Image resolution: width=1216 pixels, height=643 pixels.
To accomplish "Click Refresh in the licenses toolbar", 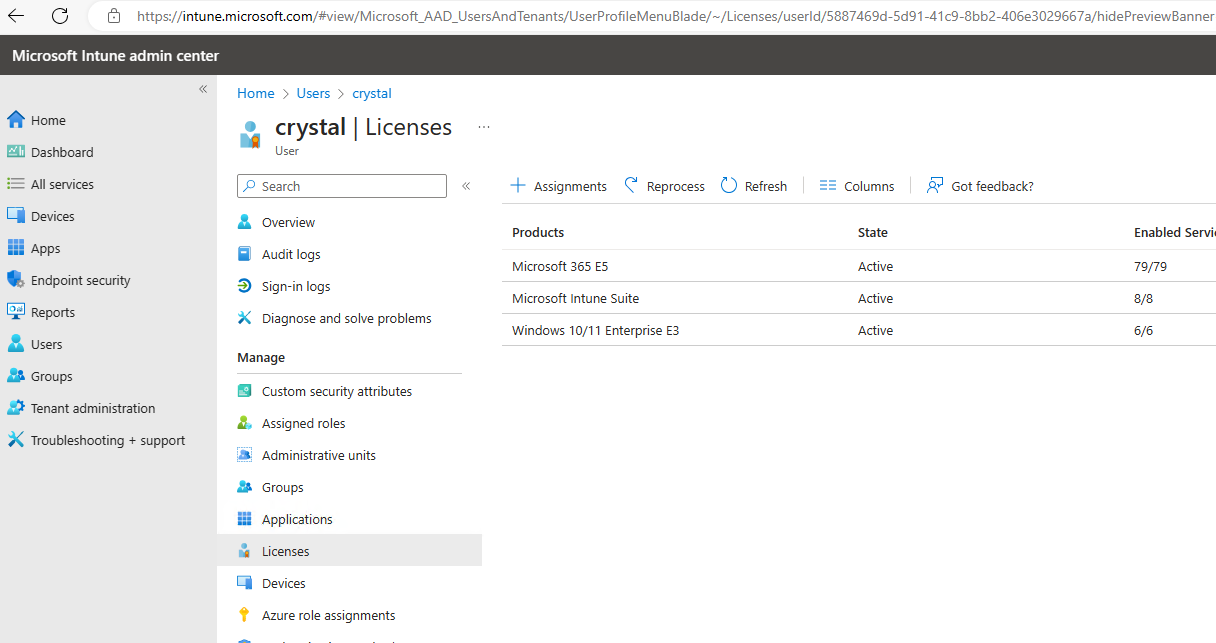I will pyautogui.click(x=754, y=186).
